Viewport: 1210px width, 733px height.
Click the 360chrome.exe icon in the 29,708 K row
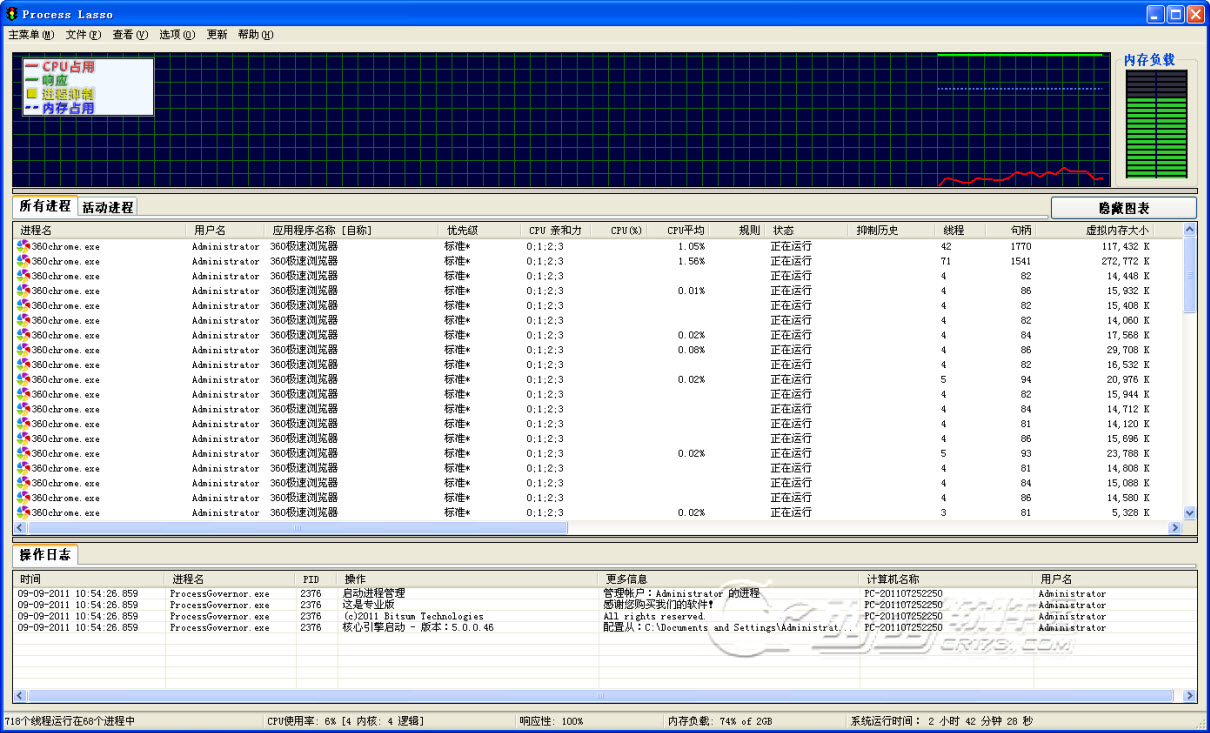coord(23,350)
